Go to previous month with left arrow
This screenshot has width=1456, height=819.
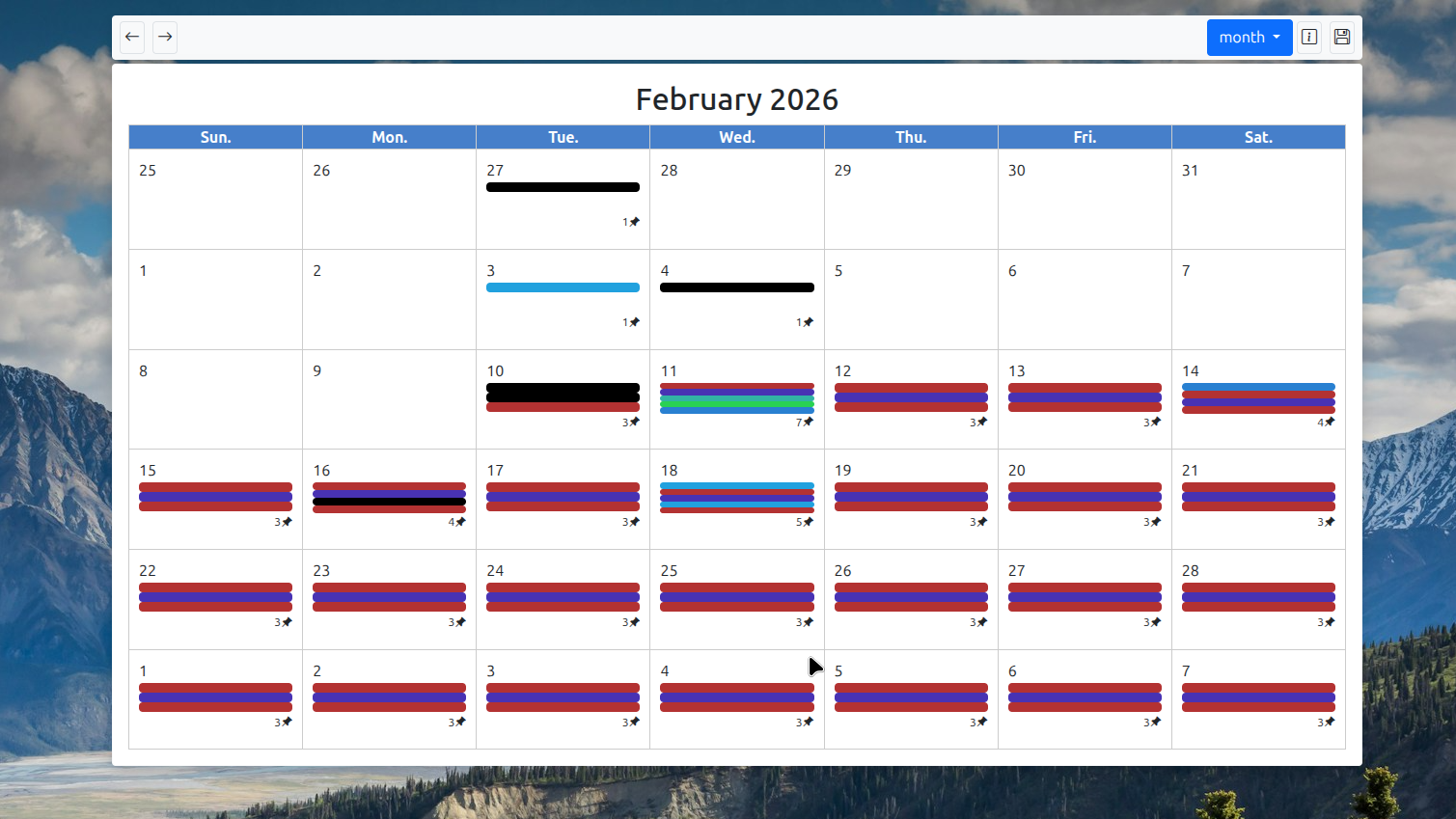point(132,37)
